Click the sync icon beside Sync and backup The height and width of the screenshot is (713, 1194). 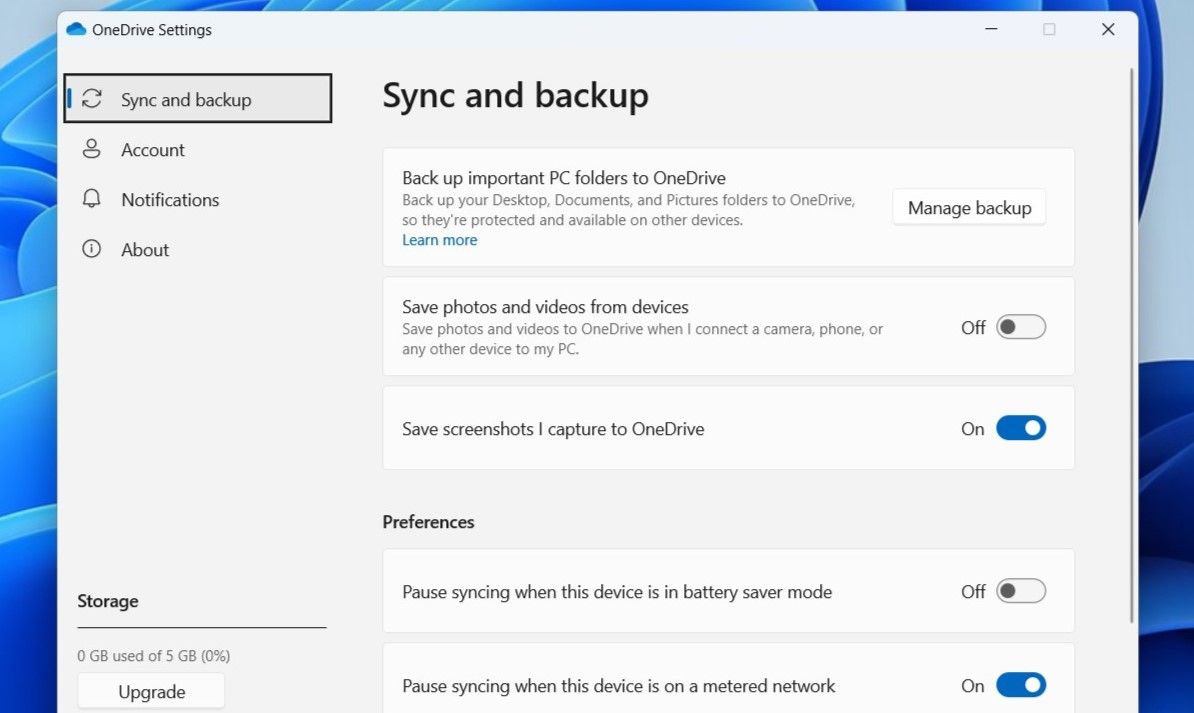coord(93,98)
